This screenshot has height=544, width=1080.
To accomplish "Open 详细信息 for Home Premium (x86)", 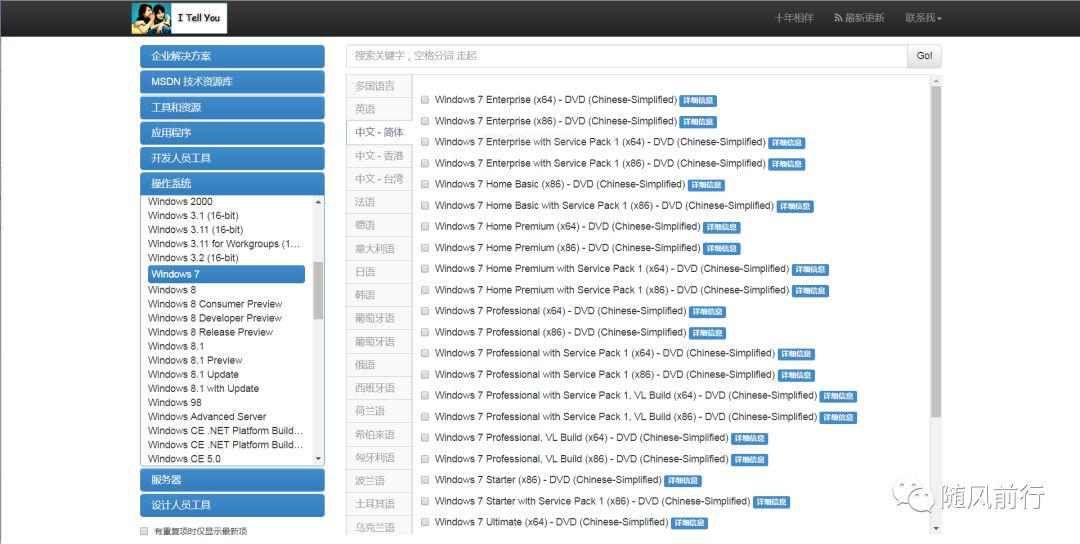I will tap(722, 249).
